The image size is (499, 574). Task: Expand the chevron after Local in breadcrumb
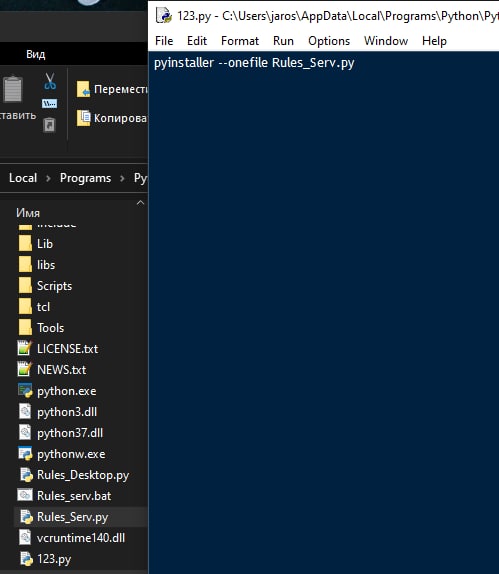(48, 178)
